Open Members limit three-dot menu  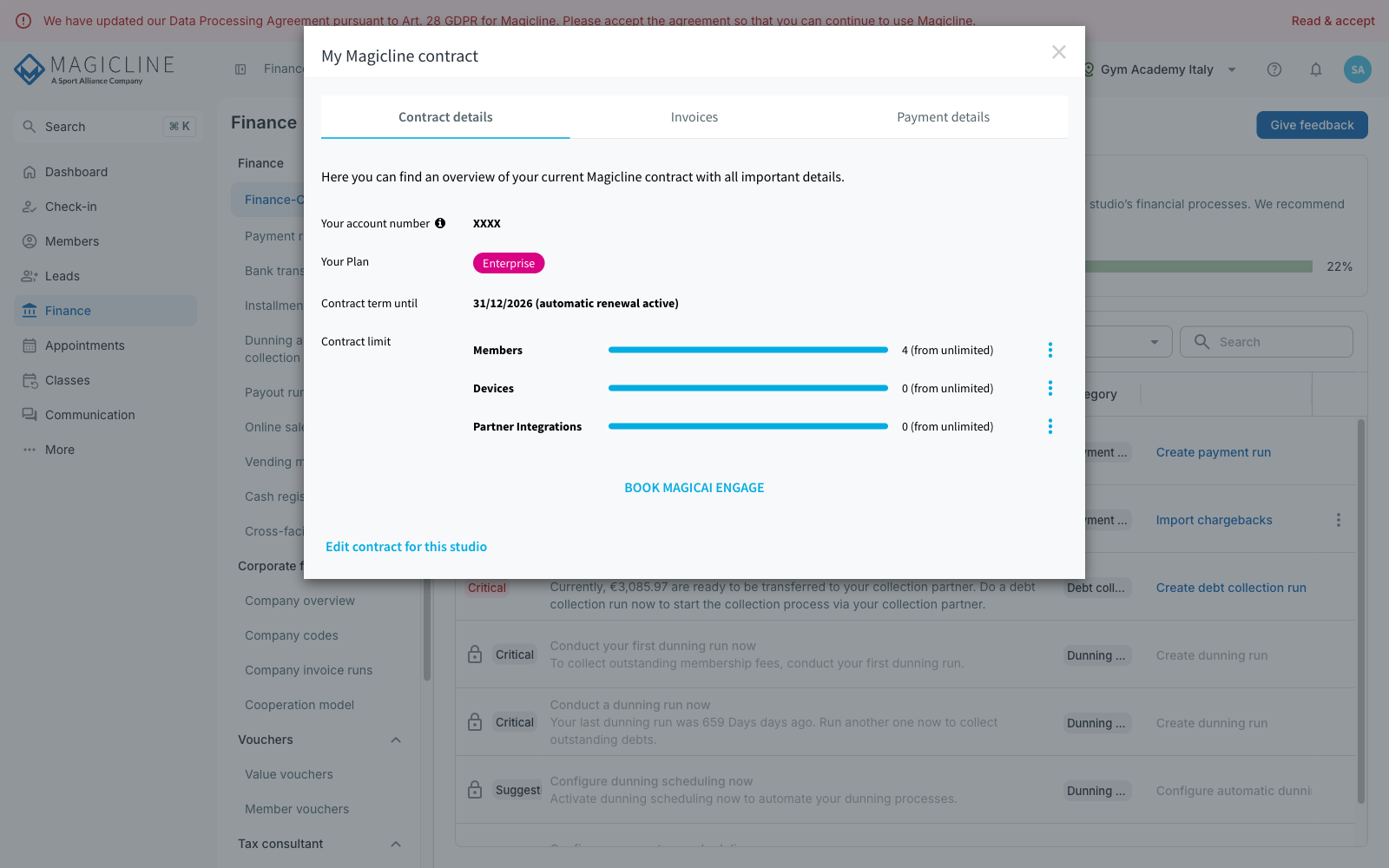coord(1050,350)
